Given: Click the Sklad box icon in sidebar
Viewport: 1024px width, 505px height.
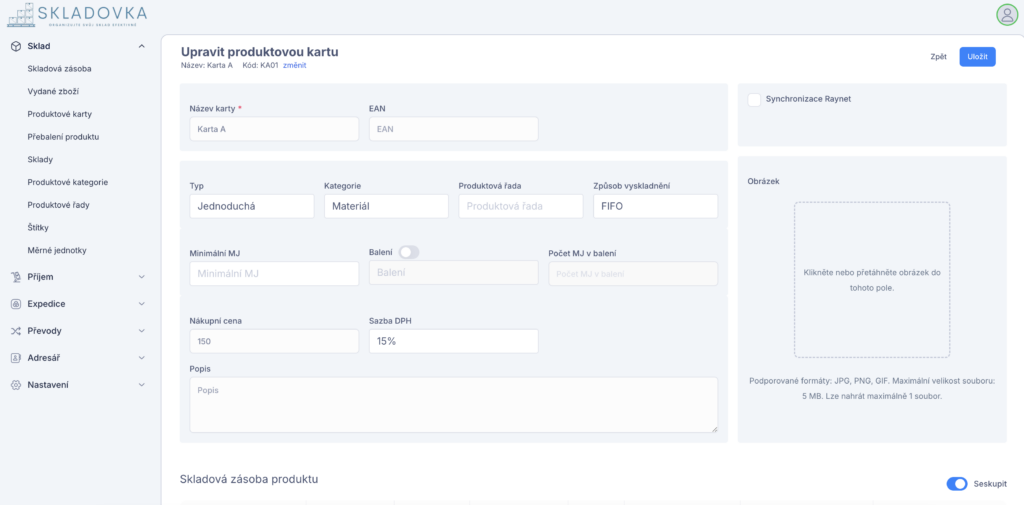Looking at the screenshot, I should [x=16, y=46].
